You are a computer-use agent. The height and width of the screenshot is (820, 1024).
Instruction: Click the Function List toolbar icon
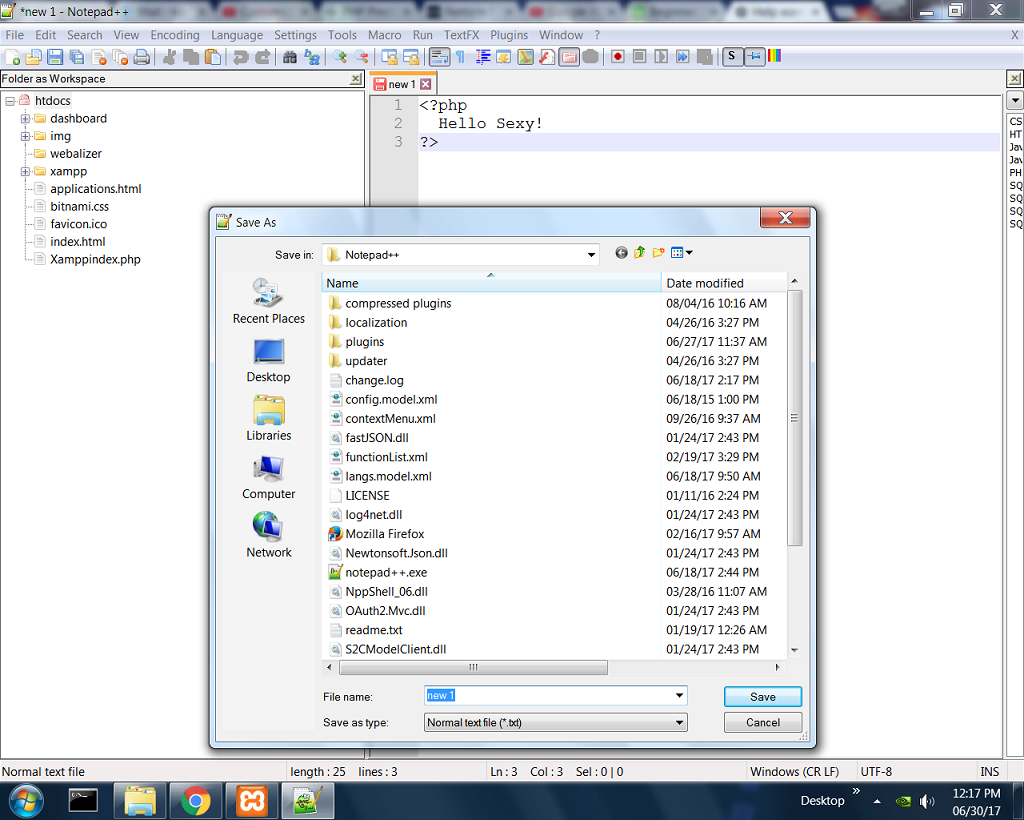(x=547, y=57)
